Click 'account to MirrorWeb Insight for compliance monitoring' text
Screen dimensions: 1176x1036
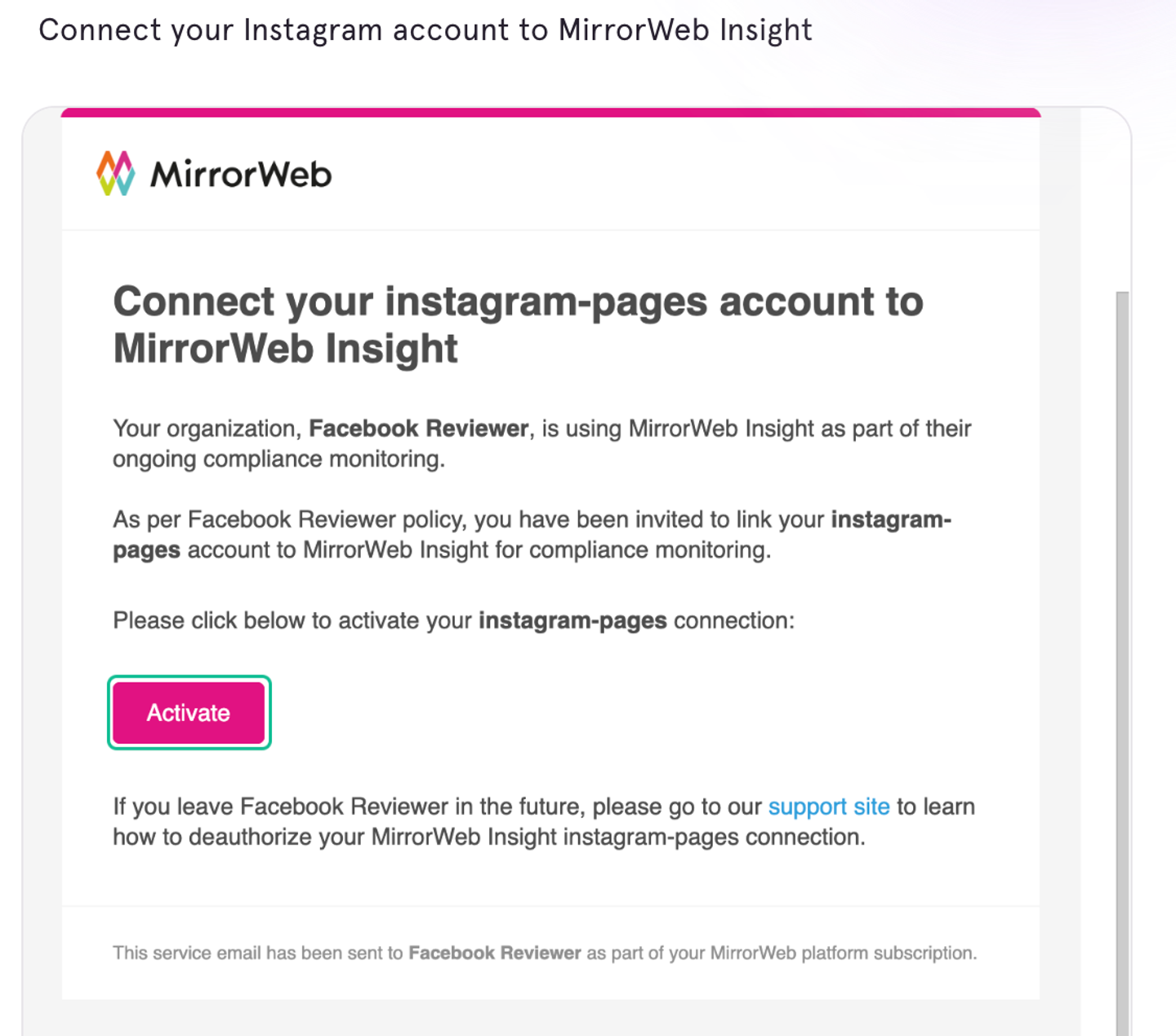click(x=479, y=550)
